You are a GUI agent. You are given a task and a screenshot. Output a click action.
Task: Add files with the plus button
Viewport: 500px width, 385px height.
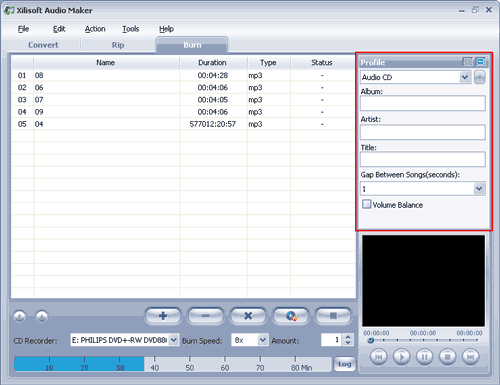[163, 315]
